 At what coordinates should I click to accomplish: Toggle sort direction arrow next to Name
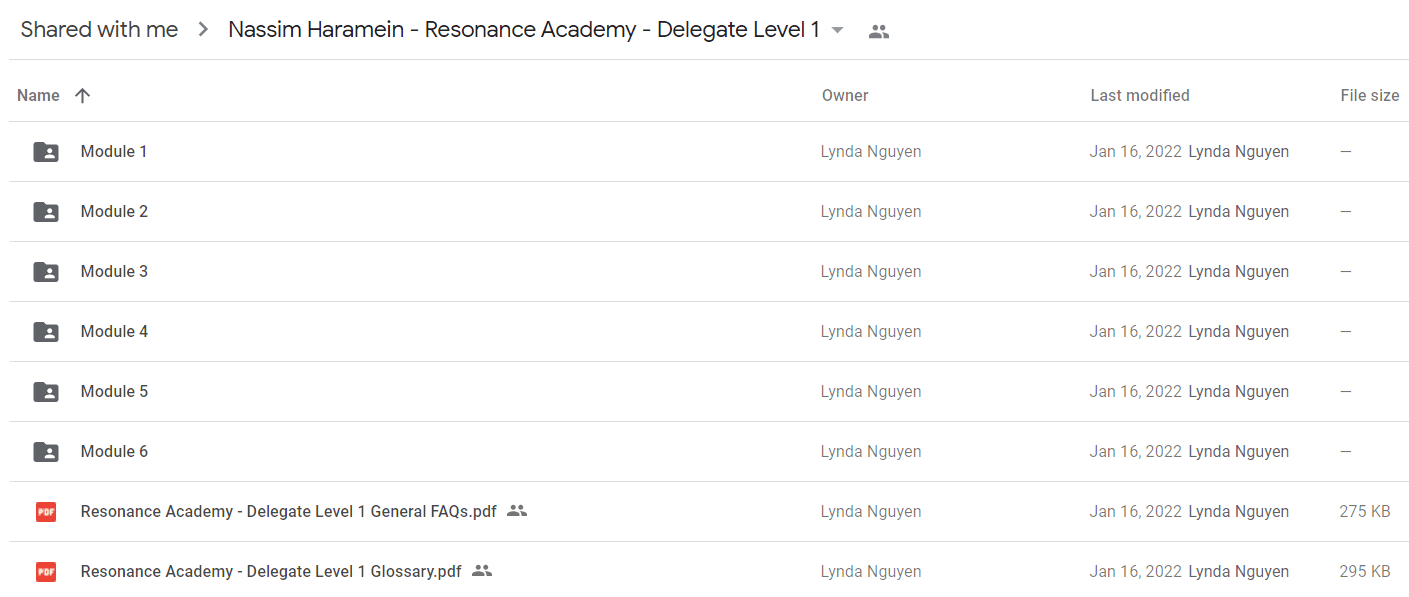[x=83, y=96]
